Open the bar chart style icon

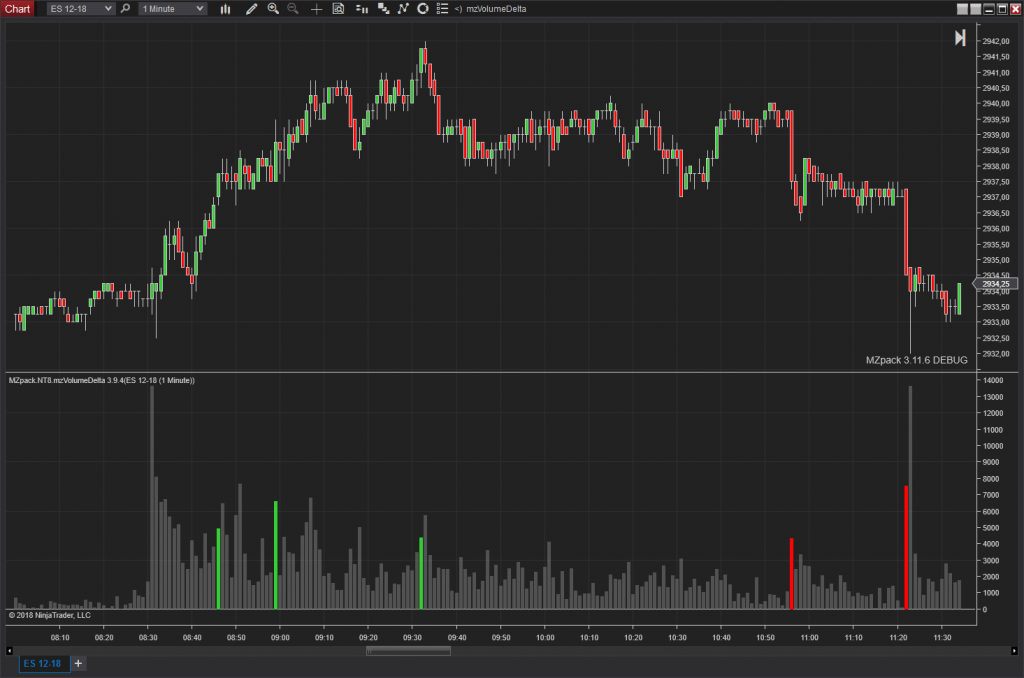coord(225,8)
